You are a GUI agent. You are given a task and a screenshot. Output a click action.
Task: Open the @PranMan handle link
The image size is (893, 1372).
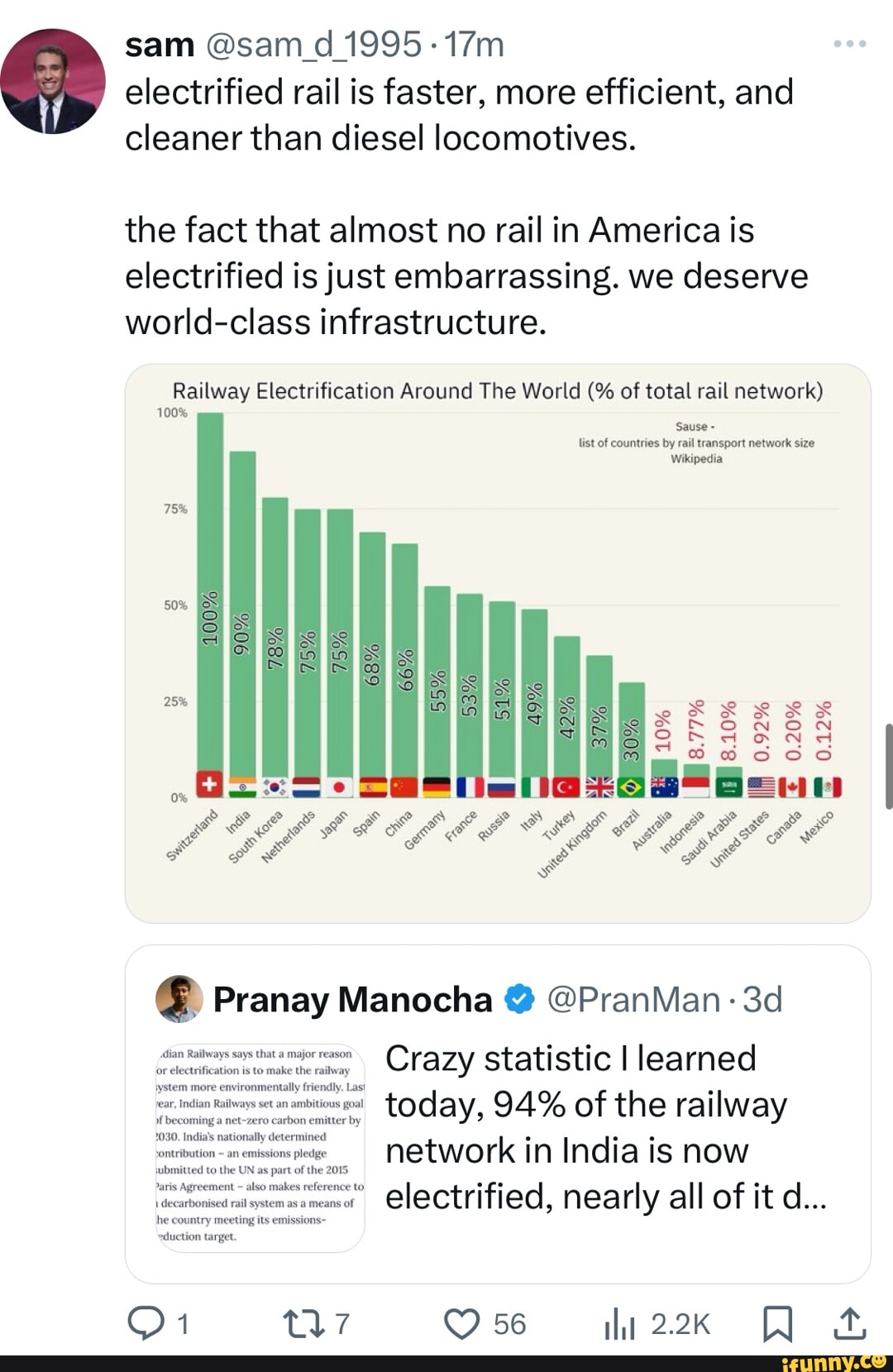633,1000
